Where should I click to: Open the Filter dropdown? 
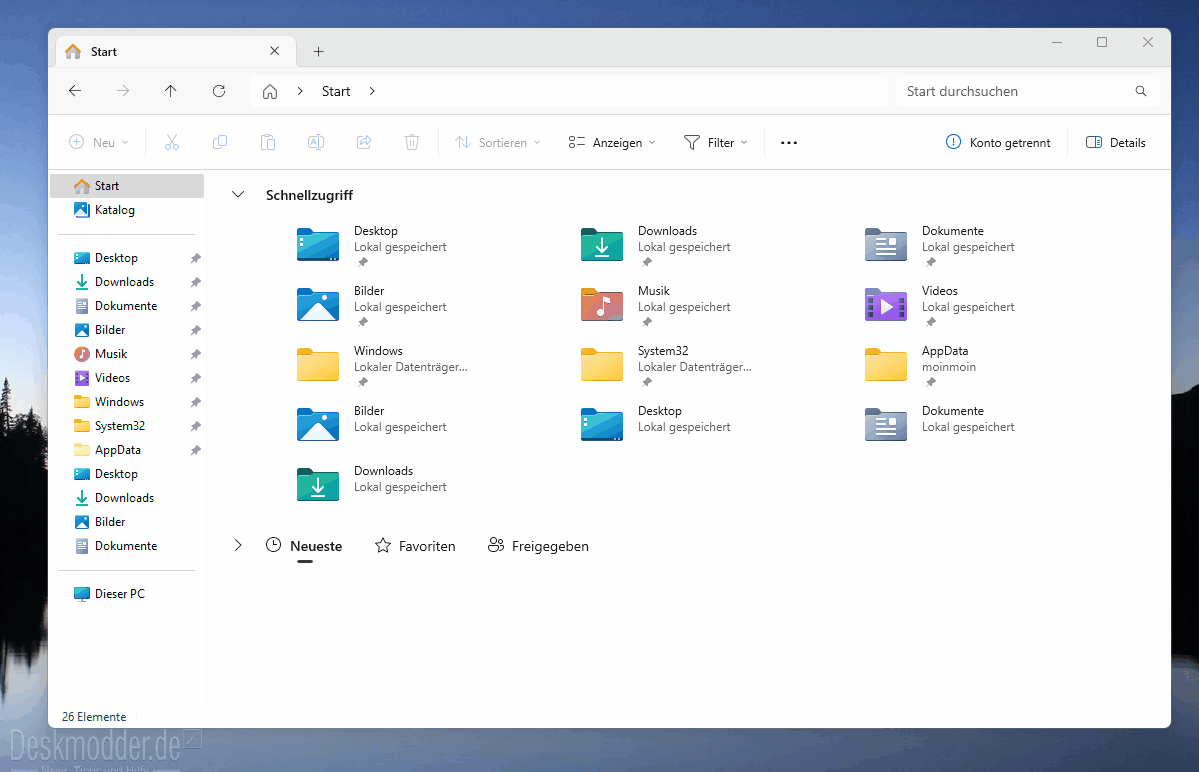716,143
